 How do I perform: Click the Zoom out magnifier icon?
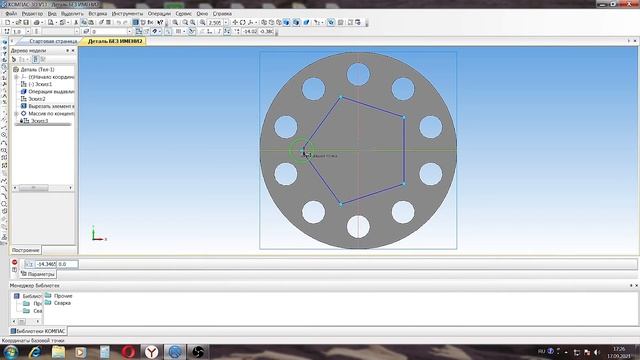(193, 22)
